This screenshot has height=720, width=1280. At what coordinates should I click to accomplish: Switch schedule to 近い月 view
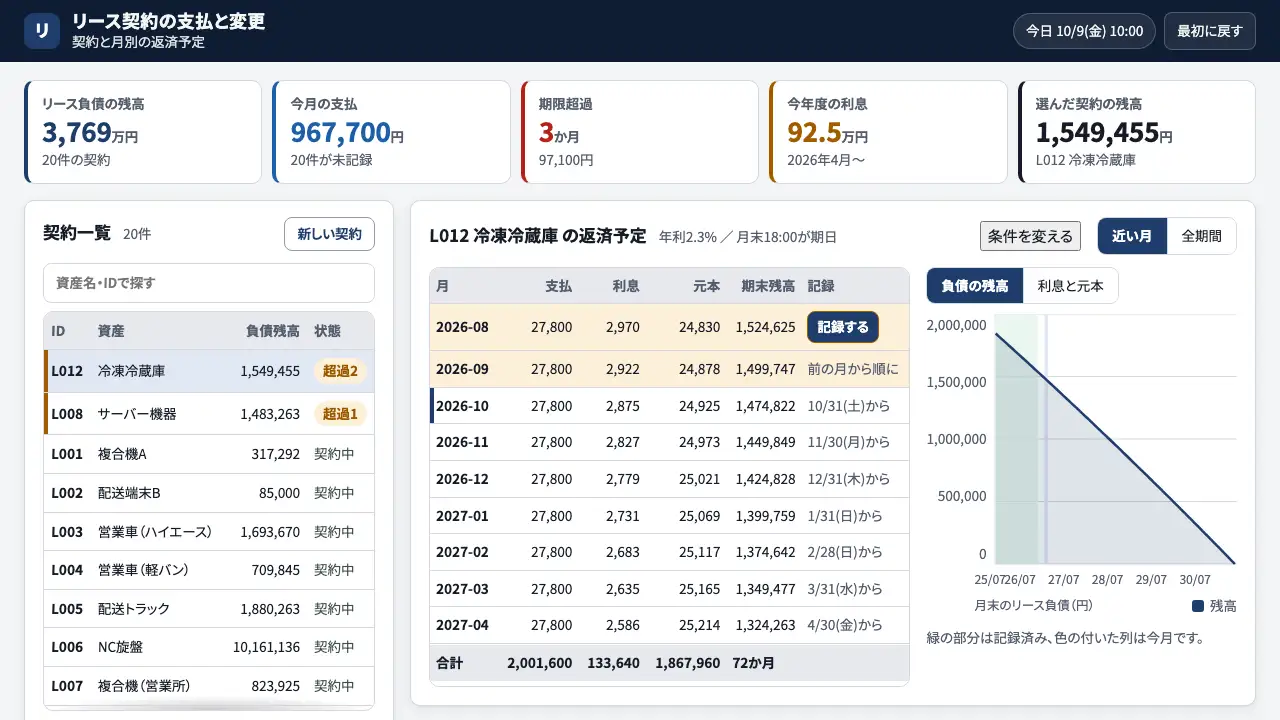tap(1132, 236)
